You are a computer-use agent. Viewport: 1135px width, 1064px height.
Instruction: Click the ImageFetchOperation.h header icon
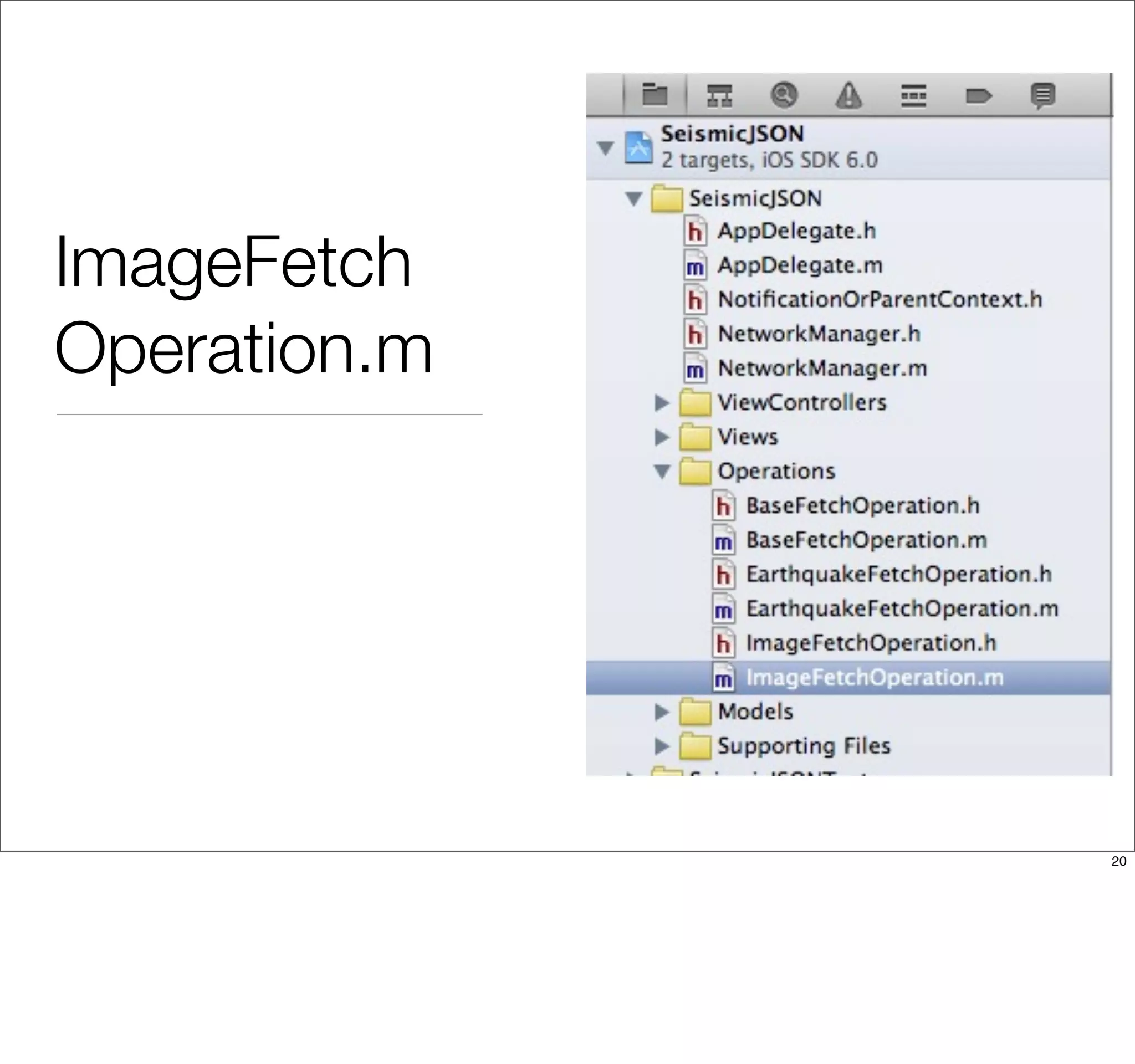coord(723,643)
